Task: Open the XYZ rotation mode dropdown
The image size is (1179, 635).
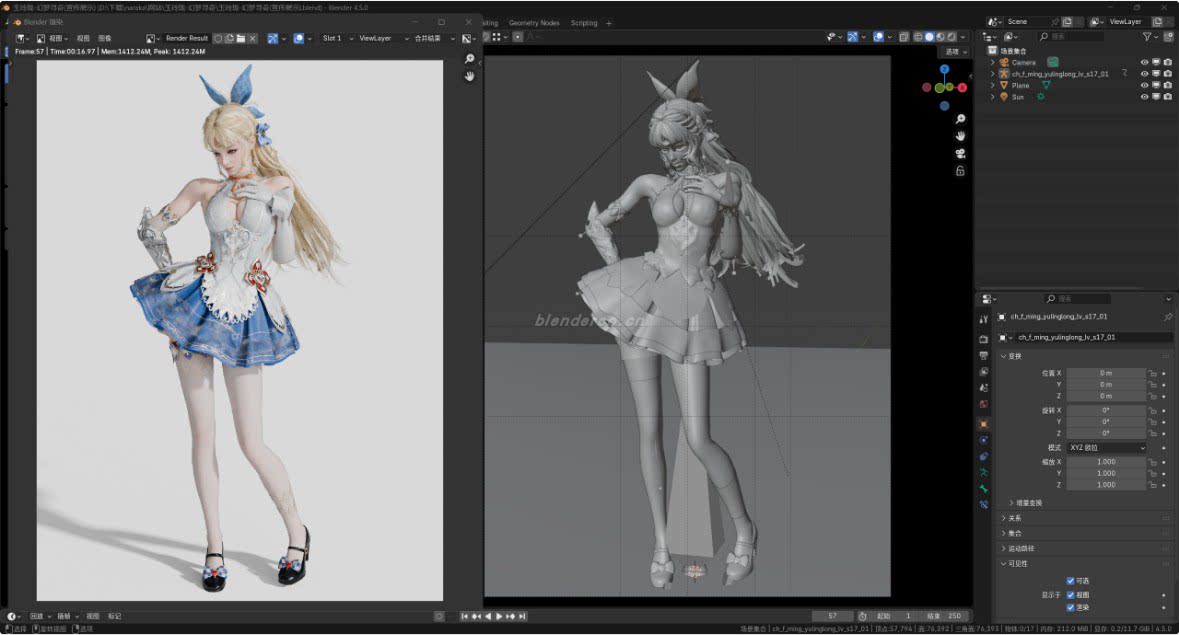Action: click(1106, 448)
